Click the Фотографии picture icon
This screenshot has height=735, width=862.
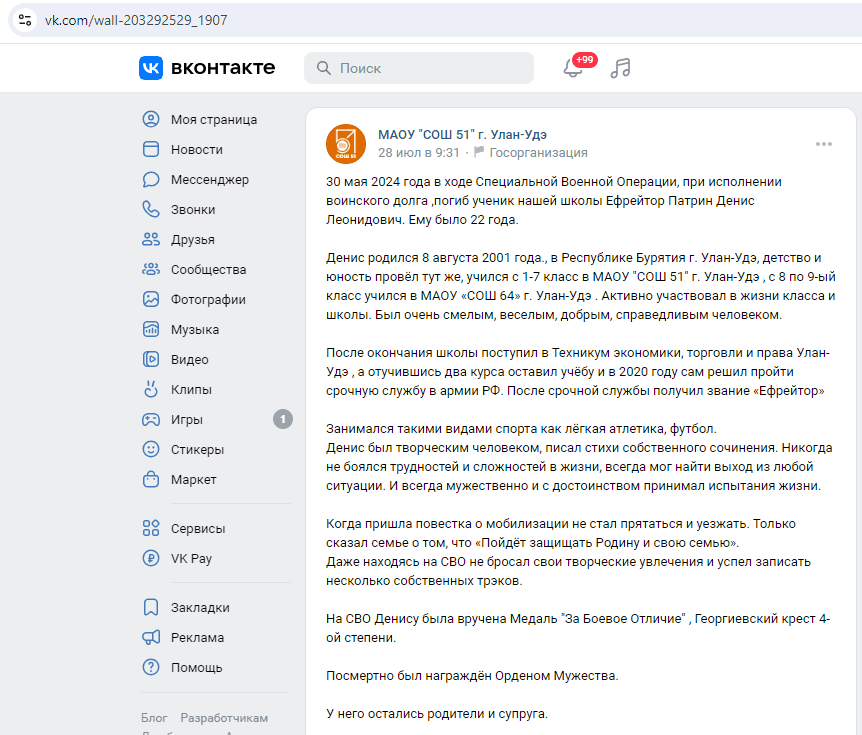[151, 300]
